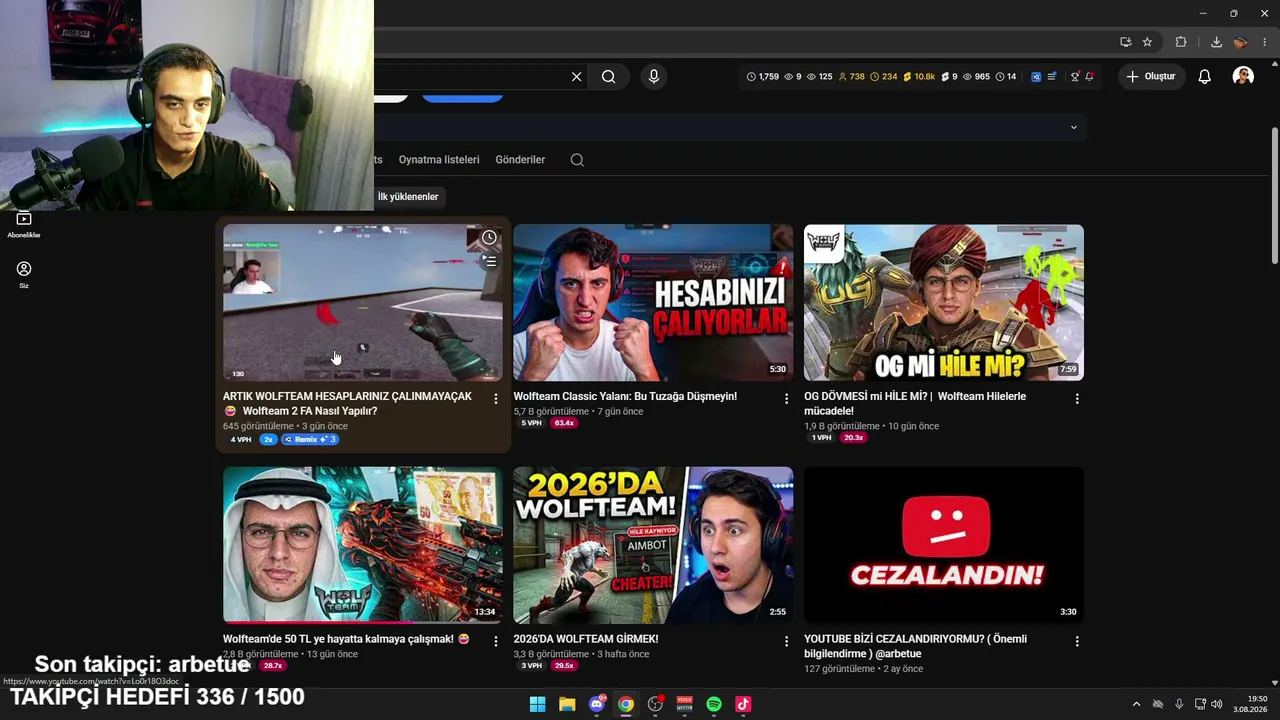1280x720 pixels.
Task: Open options menu for 2026'DA WOLFTEAM GİRMEK video
Action: (786, 642)
